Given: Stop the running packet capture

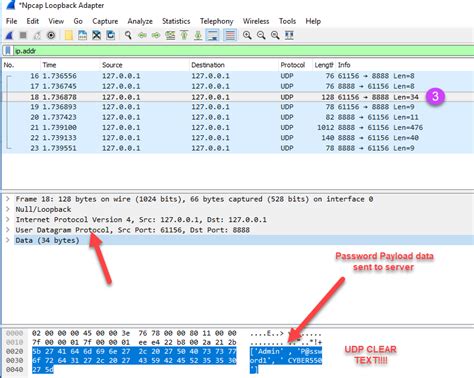Looking at the screenshot, I should pos(23,35).
